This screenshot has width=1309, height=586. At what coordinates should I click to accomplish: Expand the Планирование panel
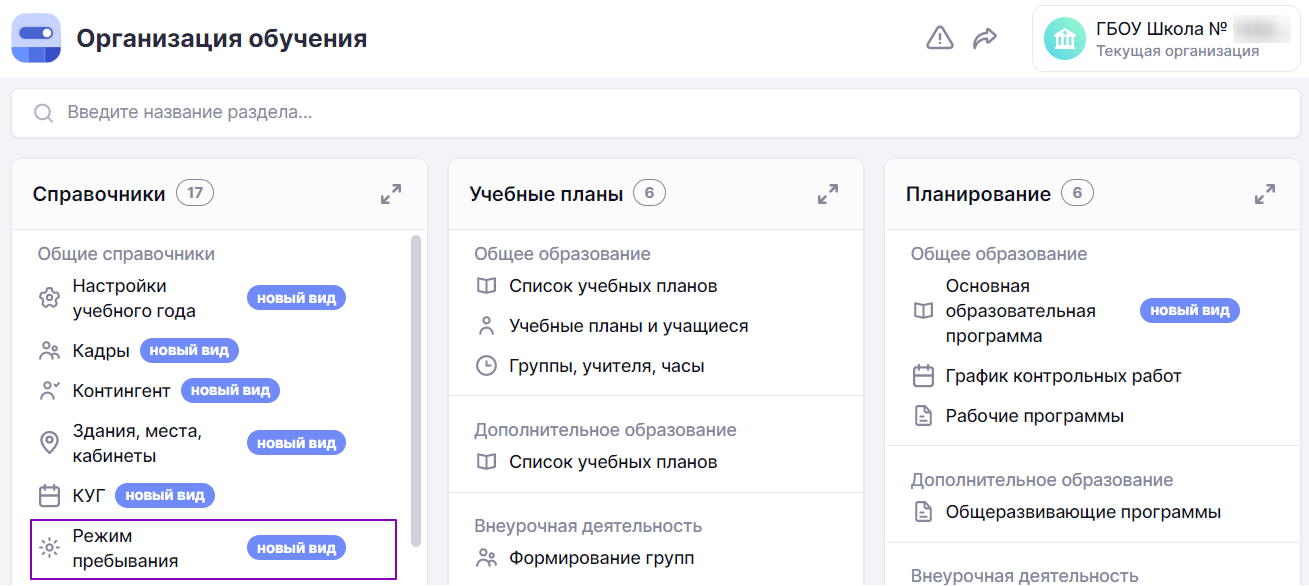tap(1265, 194)
